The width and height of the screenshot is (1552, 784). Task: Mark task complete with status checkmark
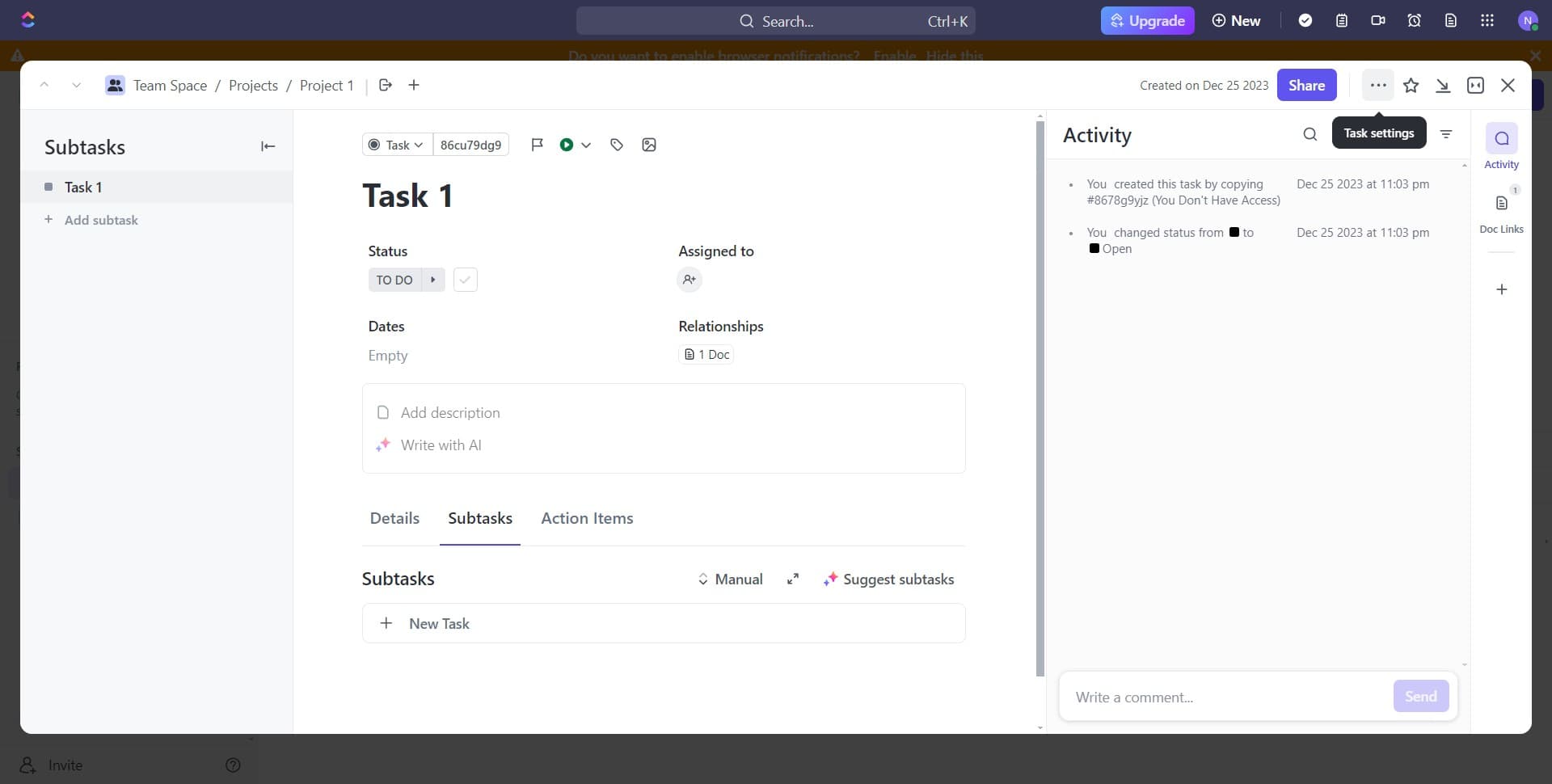[x=465, y=280]
